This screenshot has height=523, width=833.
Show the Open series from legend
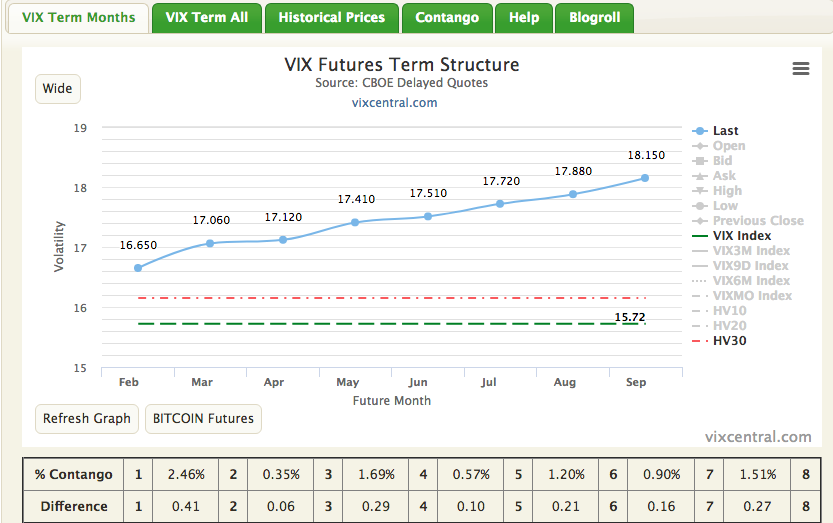point(728,146)
